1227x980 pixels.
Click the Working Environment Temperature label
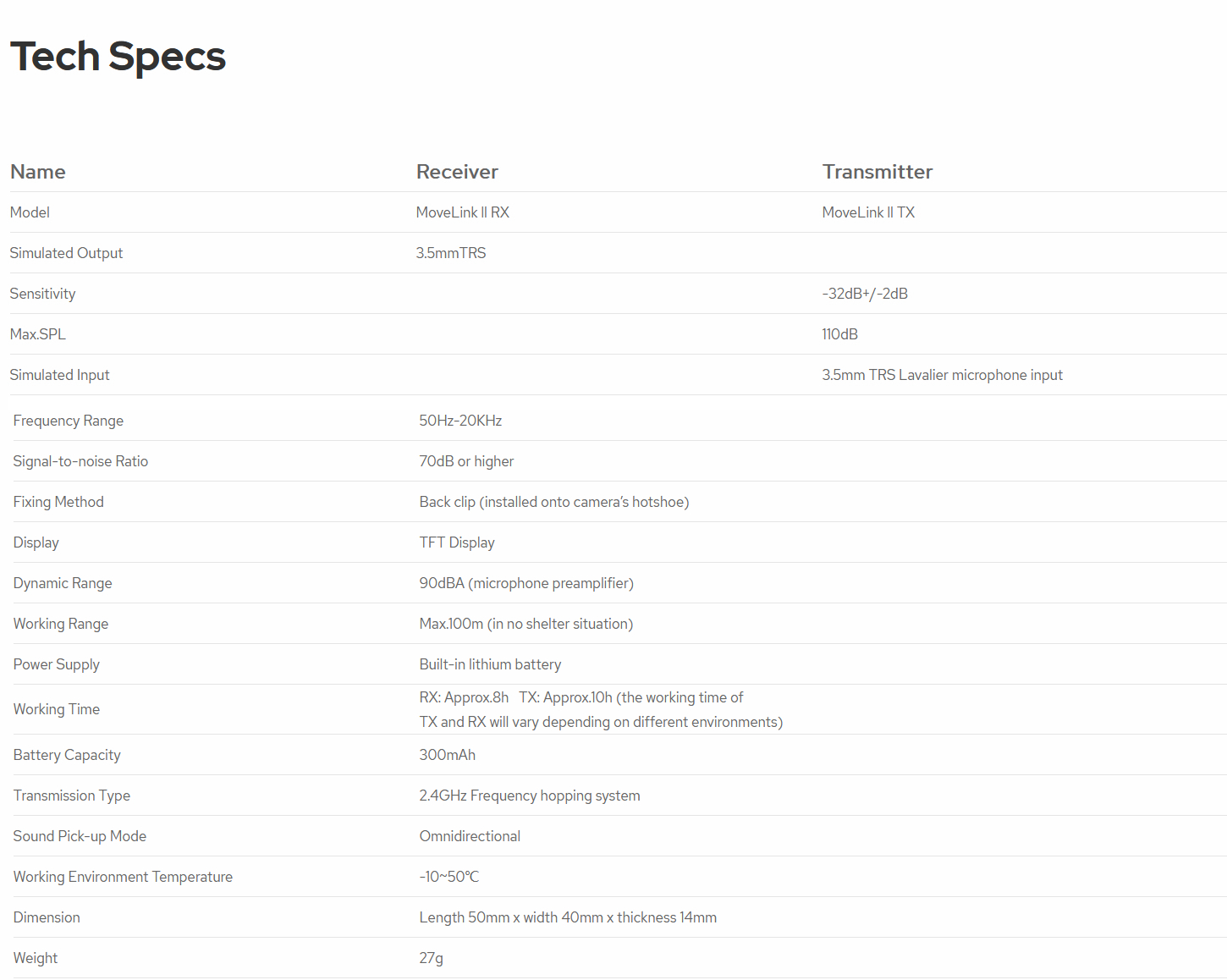tap(123, 877)
